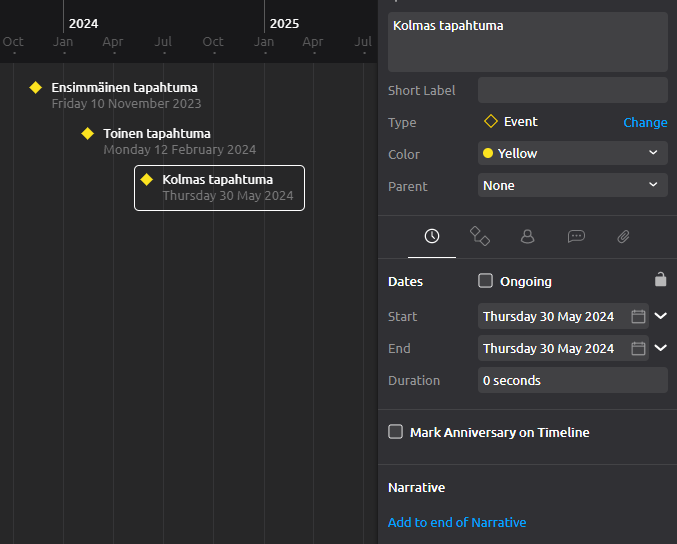
Task: Select the Ensimmäinen tapahtuma diamond marker
Action: coord(35,88)
